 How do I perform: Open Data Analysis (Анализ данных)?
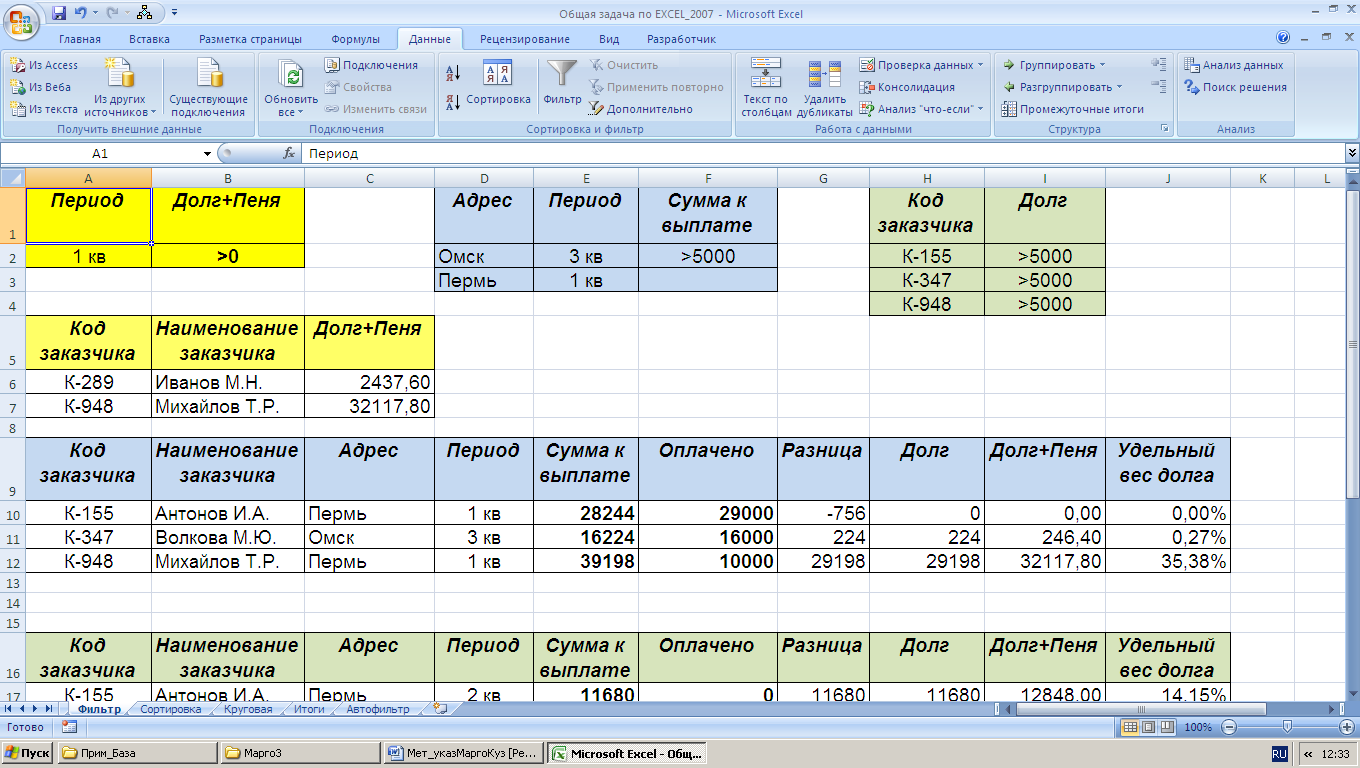1234,65
